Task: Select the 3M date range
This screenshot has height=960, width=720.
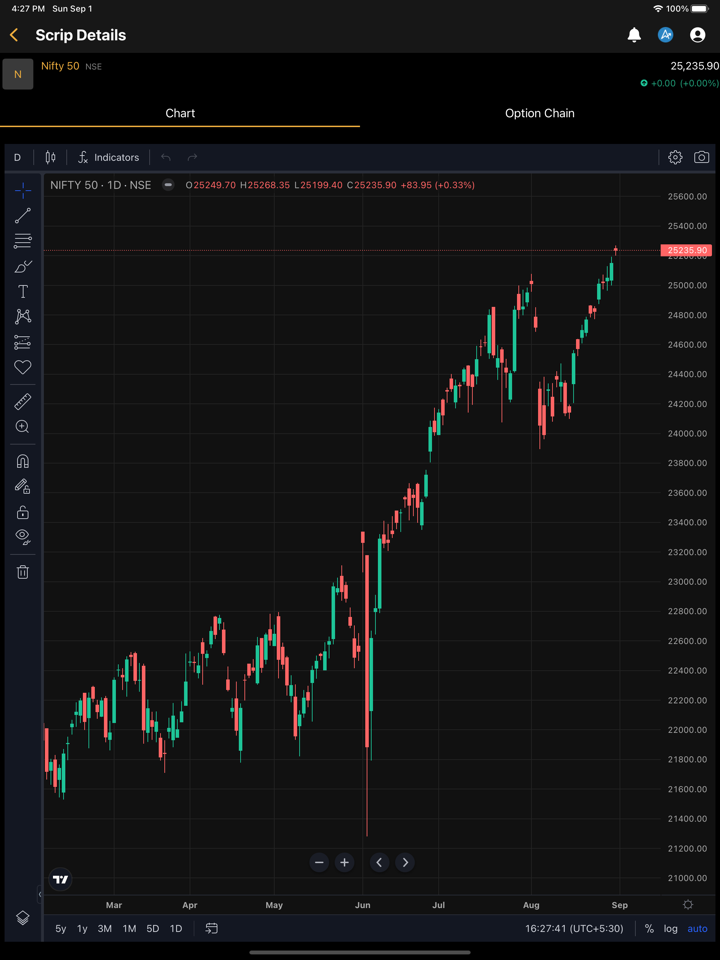Action: point(104,929)
